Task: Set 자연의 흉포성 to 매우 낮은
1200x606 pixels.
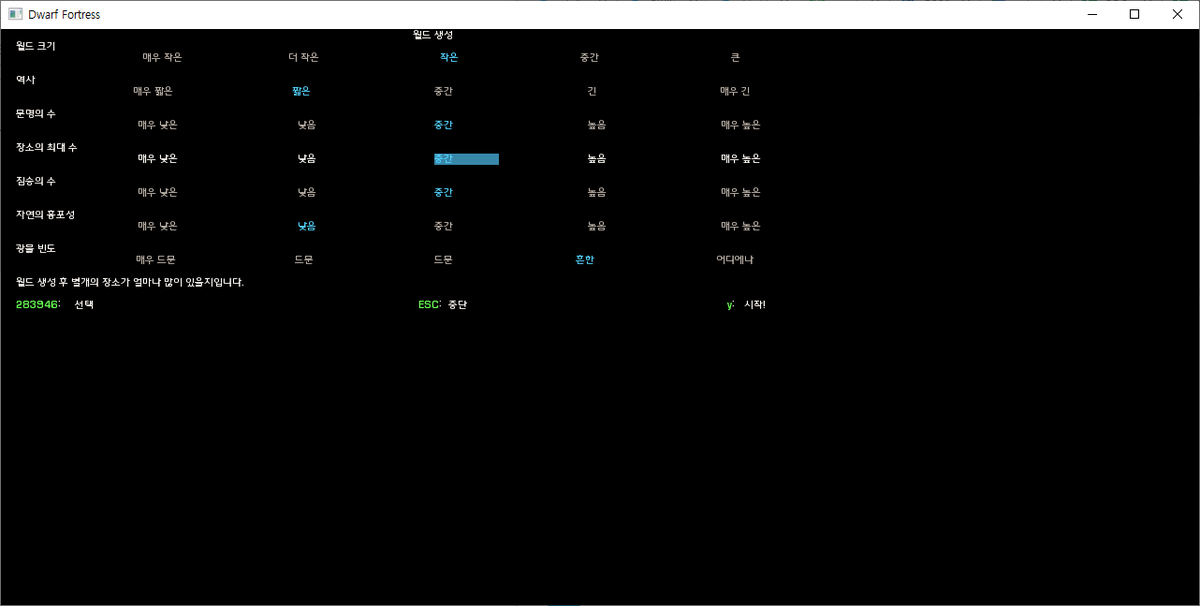Action: tap(157, 226)
